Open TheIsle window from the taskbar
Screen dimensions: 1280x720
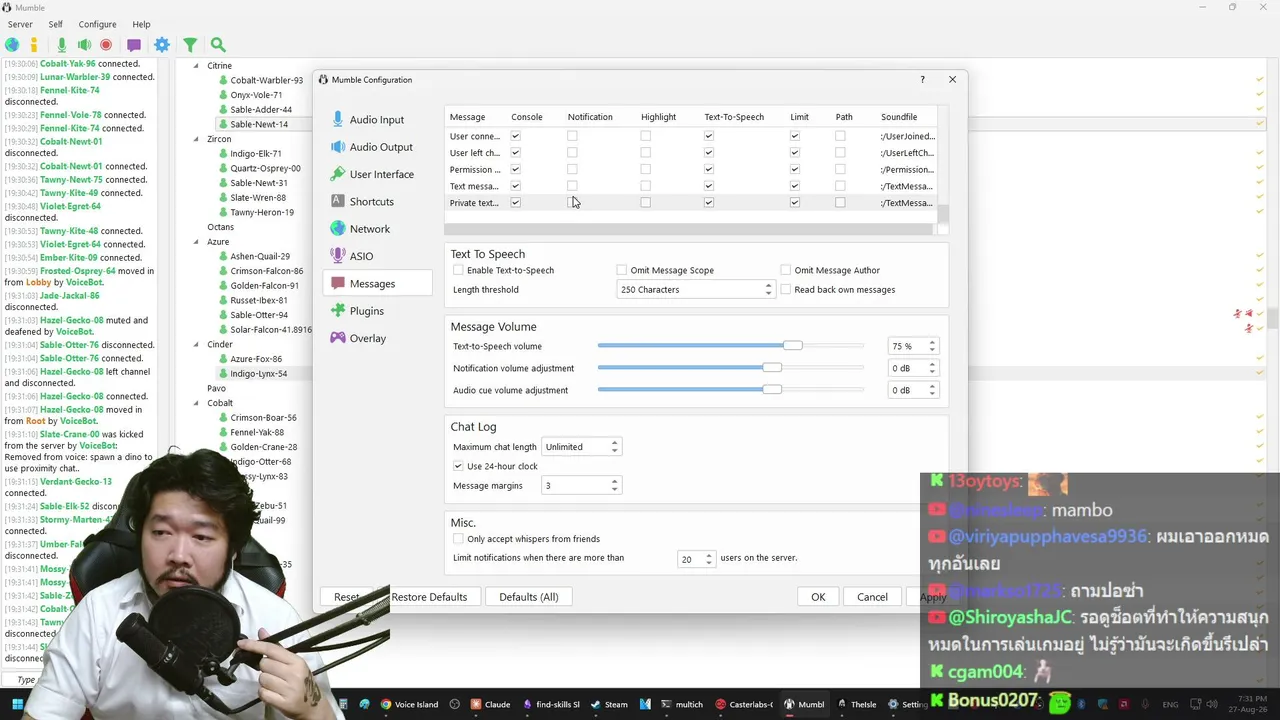click(x=856, y=704)
